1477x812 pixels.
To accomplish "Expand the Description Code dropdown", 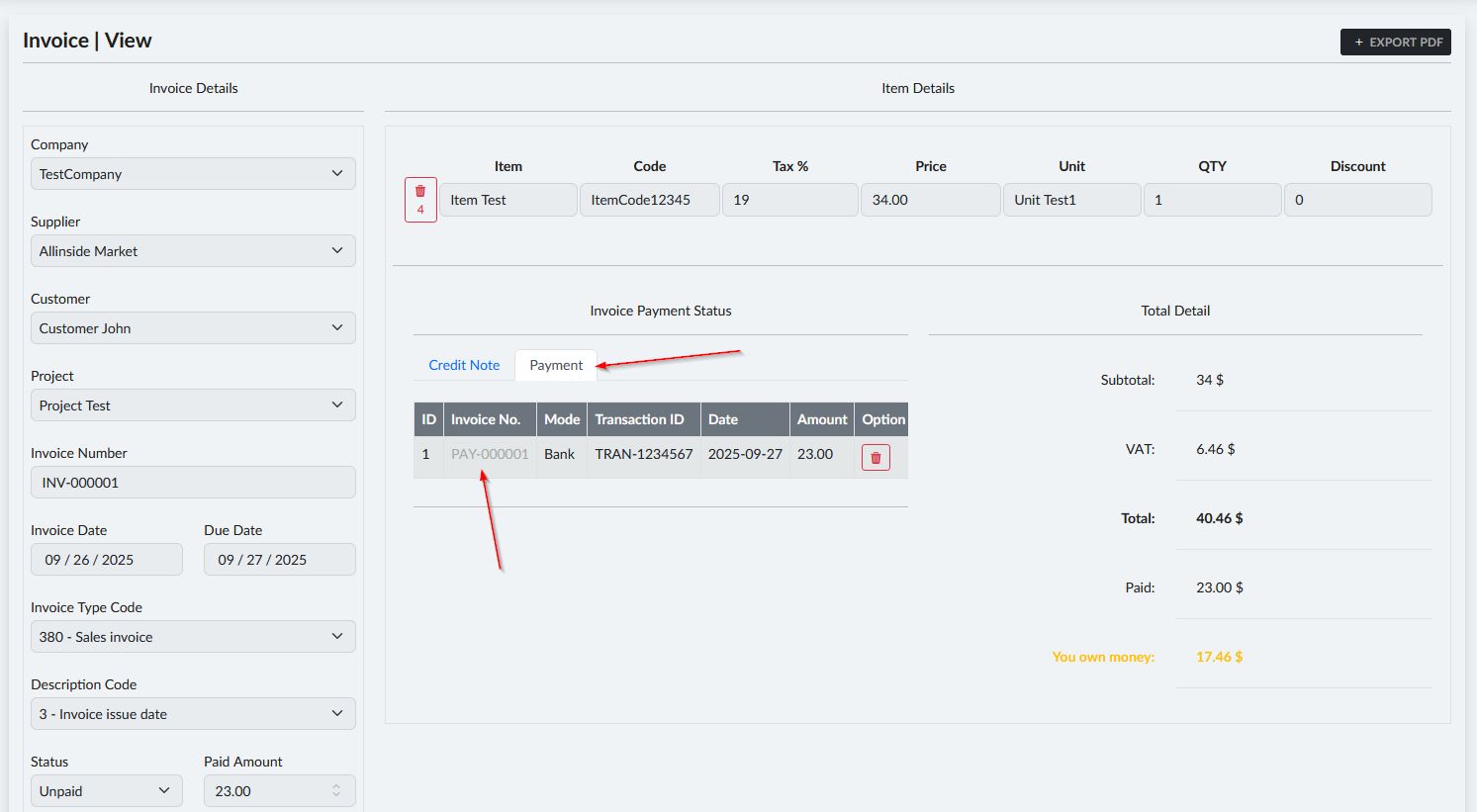I will [x=193, y=714].
